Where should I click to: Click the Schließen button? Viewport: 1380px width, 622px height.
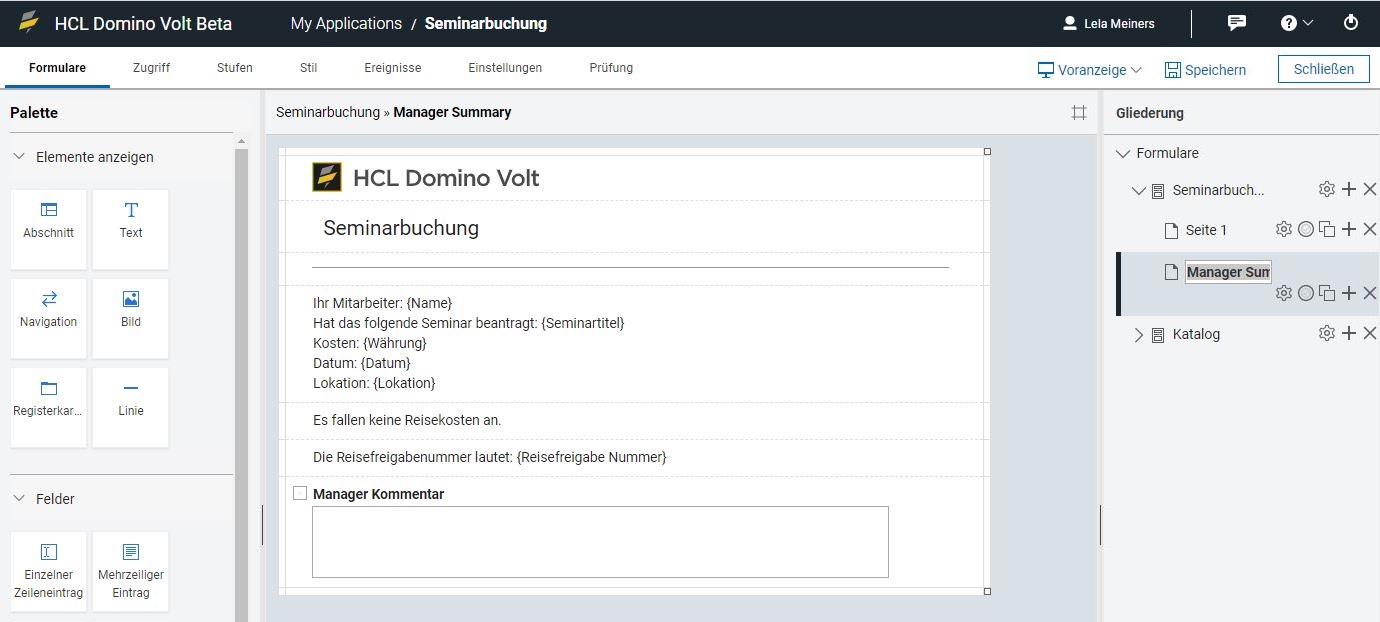pyautogui.click(x=1324, y=69)
